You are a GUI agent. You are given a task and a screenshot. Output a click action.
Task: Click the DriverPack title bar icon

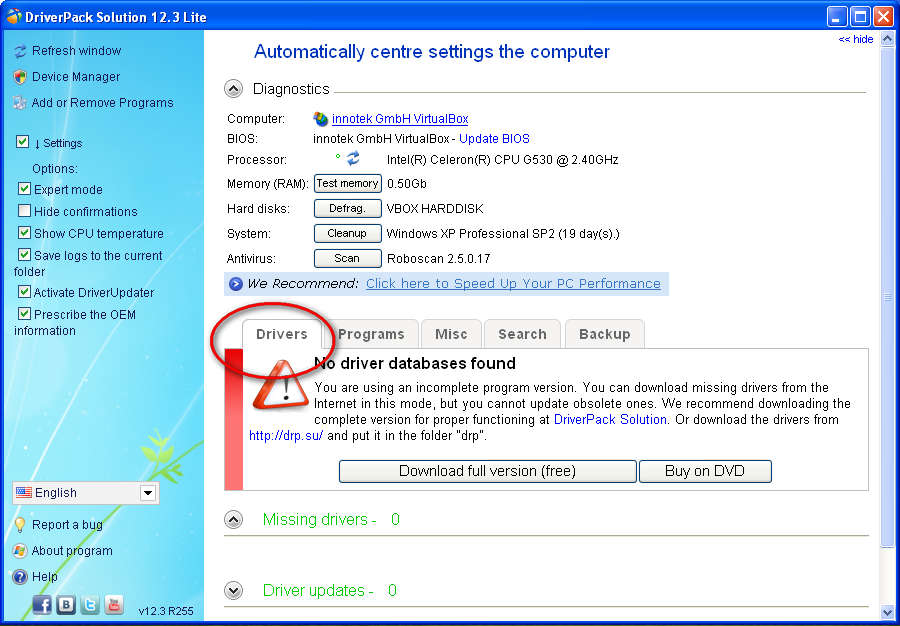(x=14, y=17)
